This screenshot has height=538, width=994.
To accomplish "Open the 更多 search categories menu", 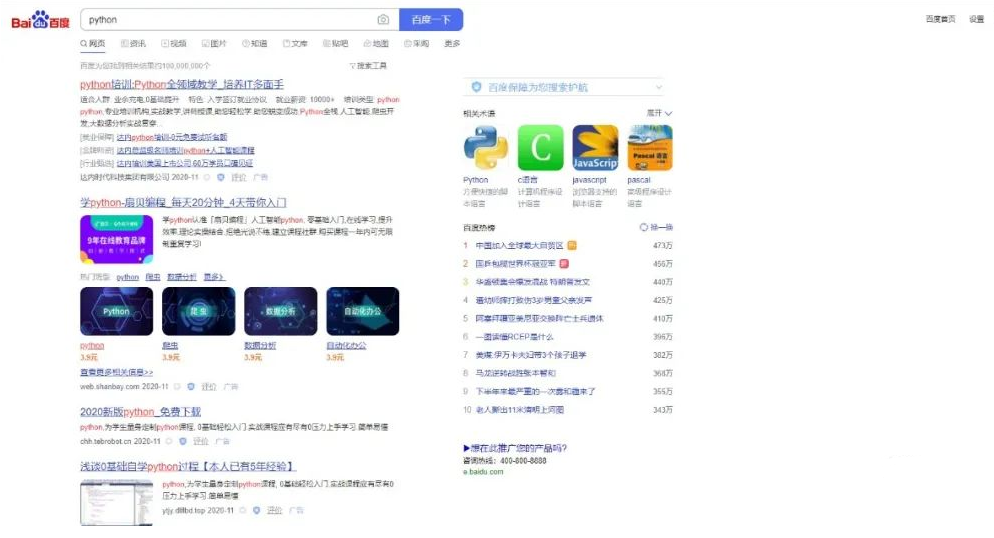I will click(x=452, y=44).
